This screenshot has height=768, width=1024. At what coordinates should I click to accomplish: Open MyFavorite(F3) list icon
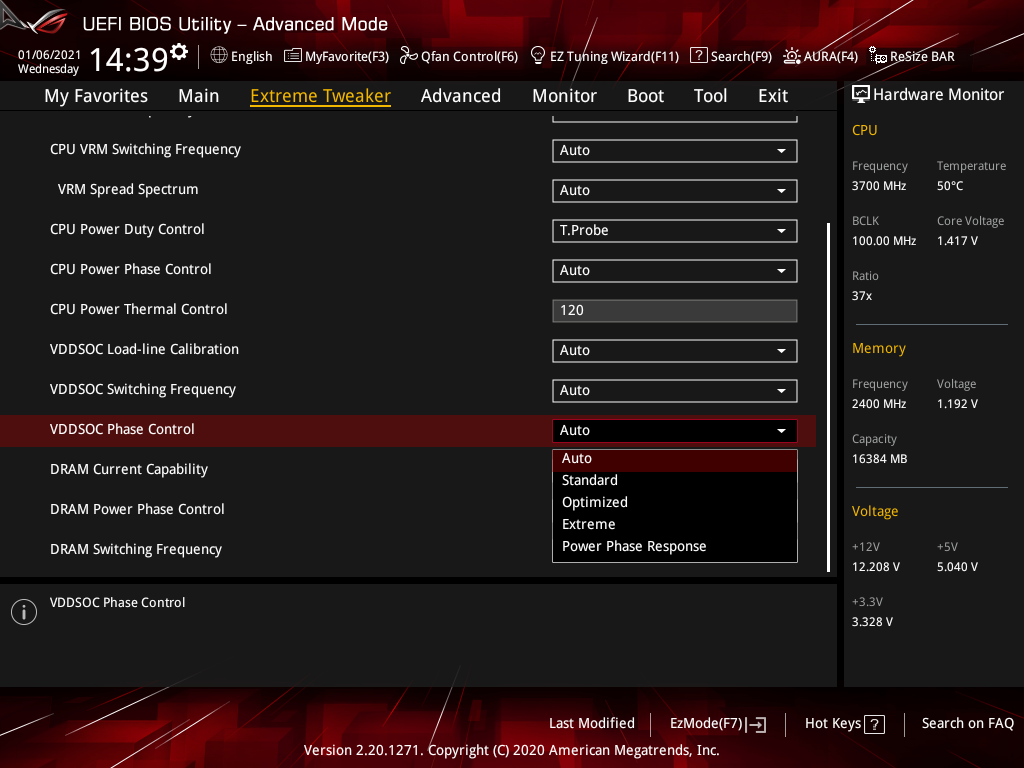click(293, 56)
